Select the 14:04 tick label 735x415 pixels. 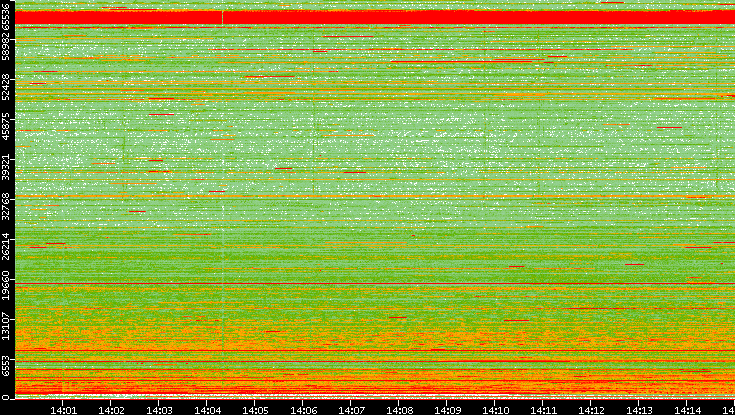pyautogui.click(x=207, y=410)
